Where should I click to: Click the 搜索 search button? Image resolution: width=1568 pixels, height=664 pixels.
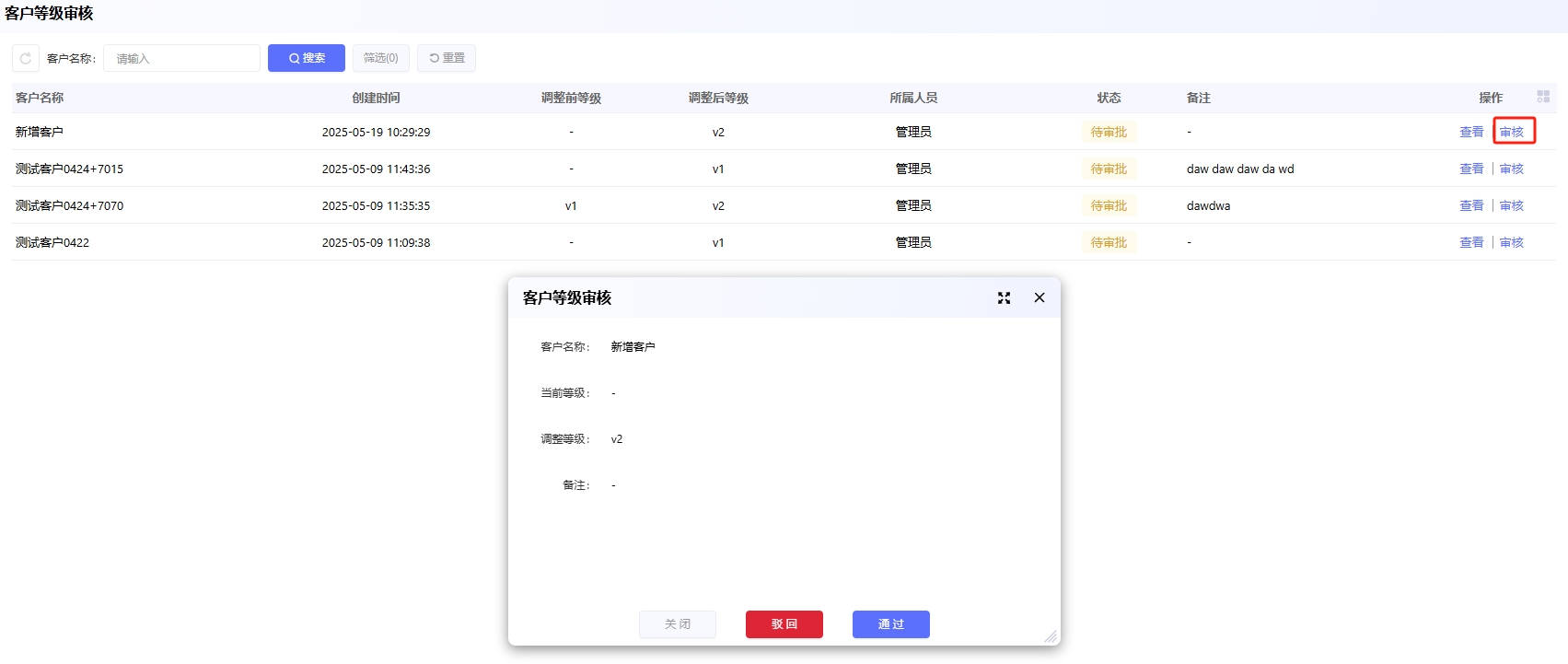point(307,58)
